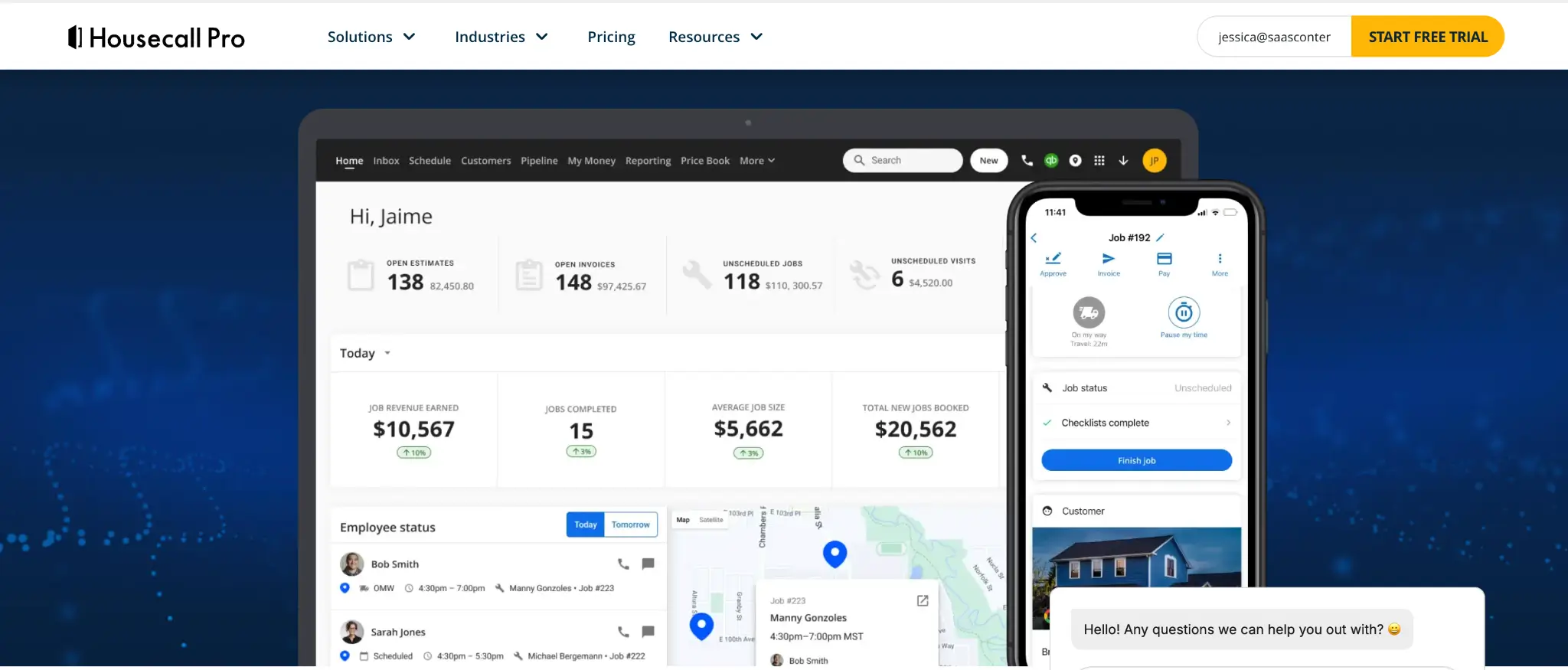Expand the Solutions menu

pos(371,37)
